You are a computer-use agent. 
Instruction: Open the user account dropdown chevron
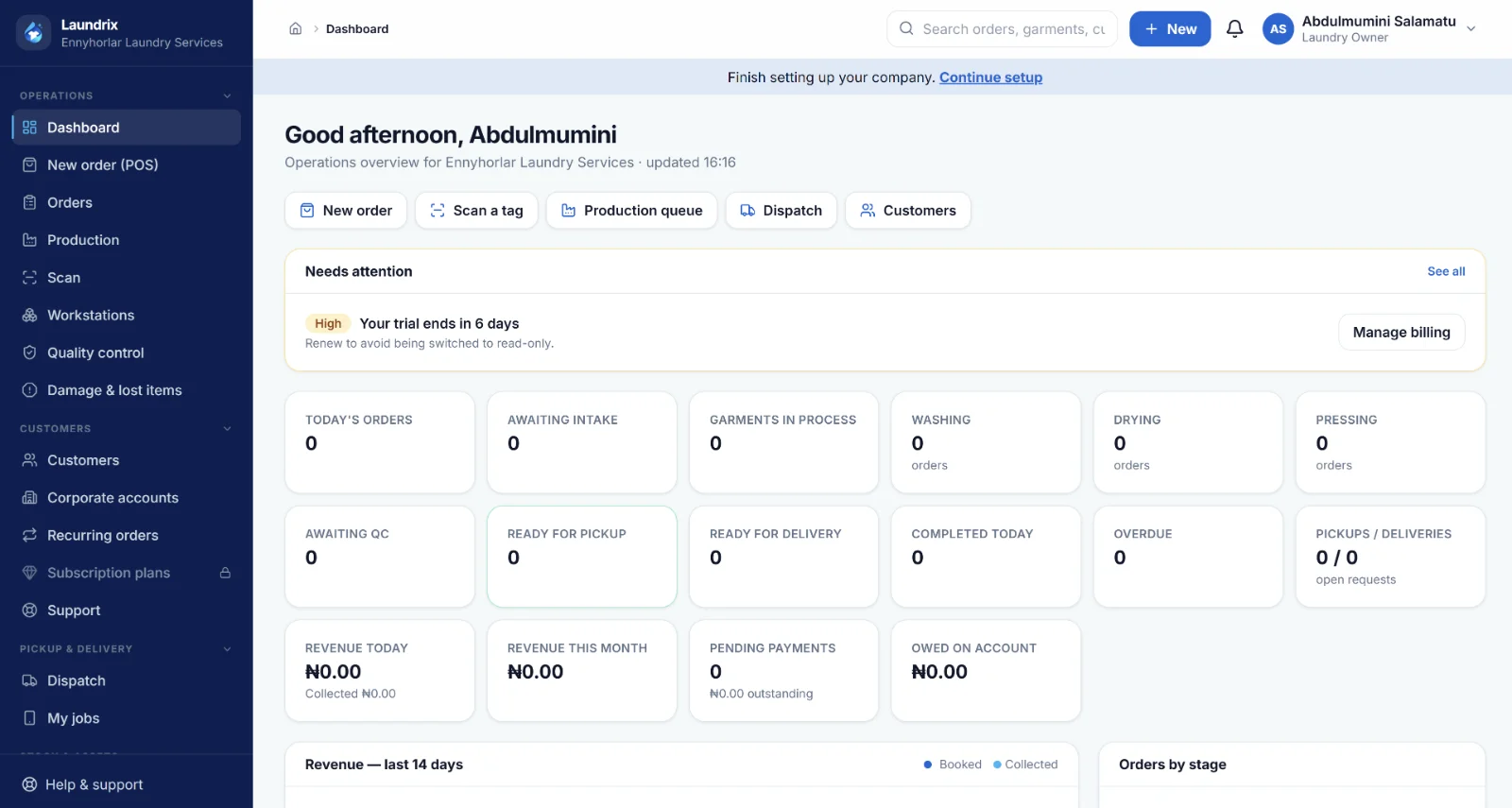pos(1470,29)
